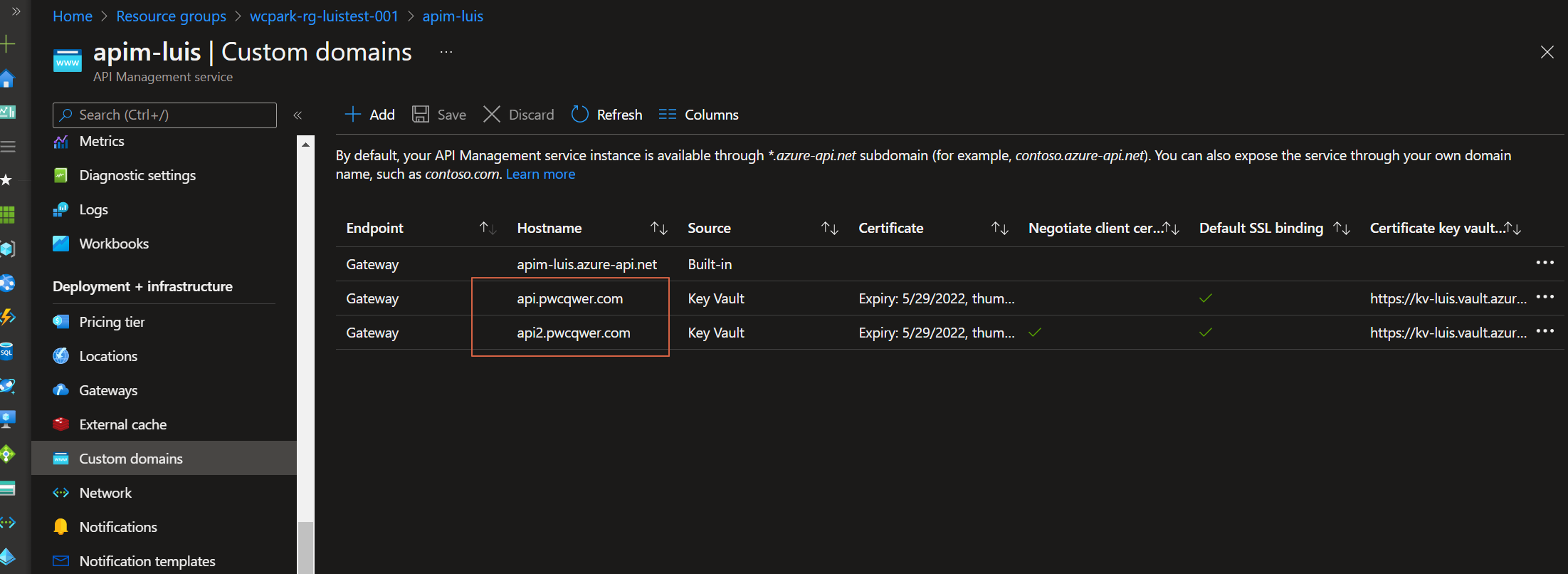Open Virtual machines monitor icon

(x=8, y=419)
